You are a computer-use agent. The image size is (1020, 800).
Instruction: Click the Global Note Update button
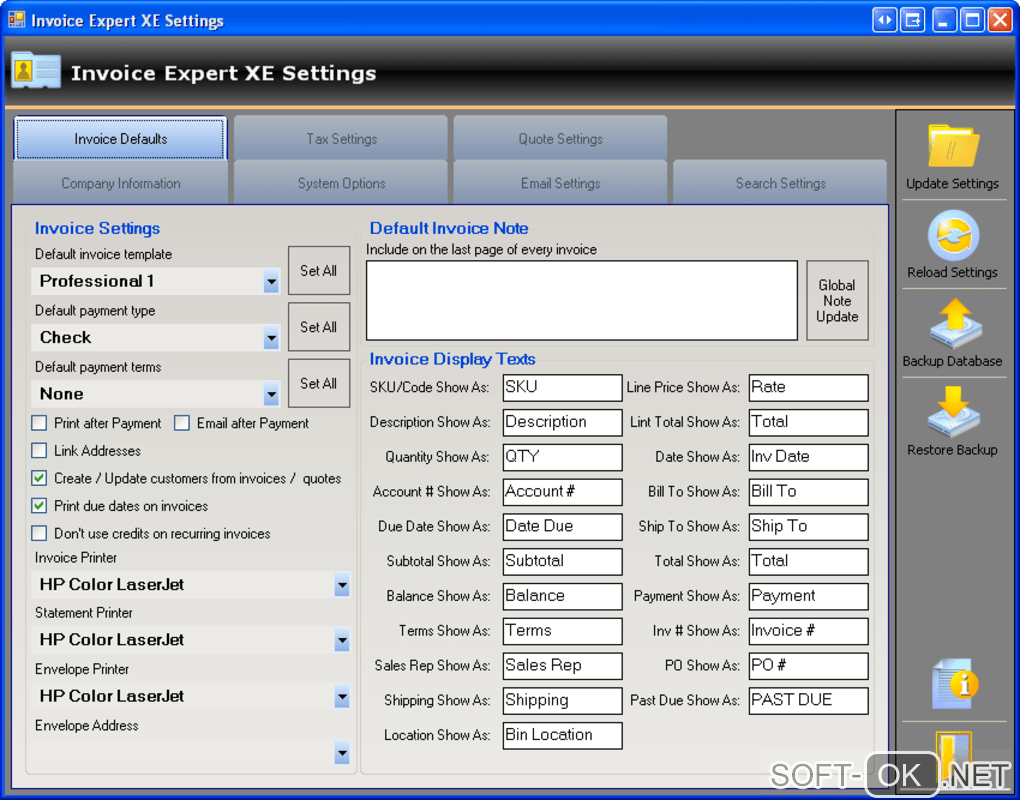837,300
